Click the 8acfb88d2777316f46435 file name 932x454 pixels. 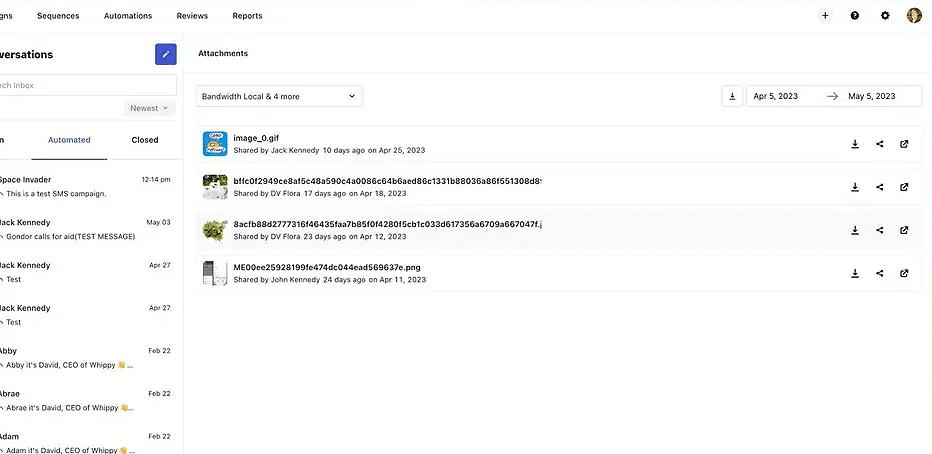388,224
